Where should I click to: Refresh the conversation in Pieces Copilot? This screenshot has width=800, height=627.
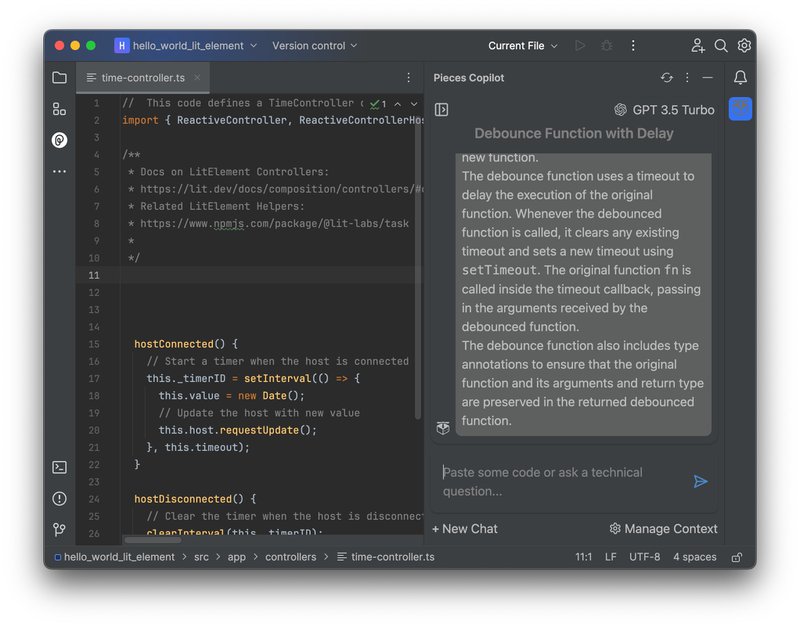pos(667,77)
